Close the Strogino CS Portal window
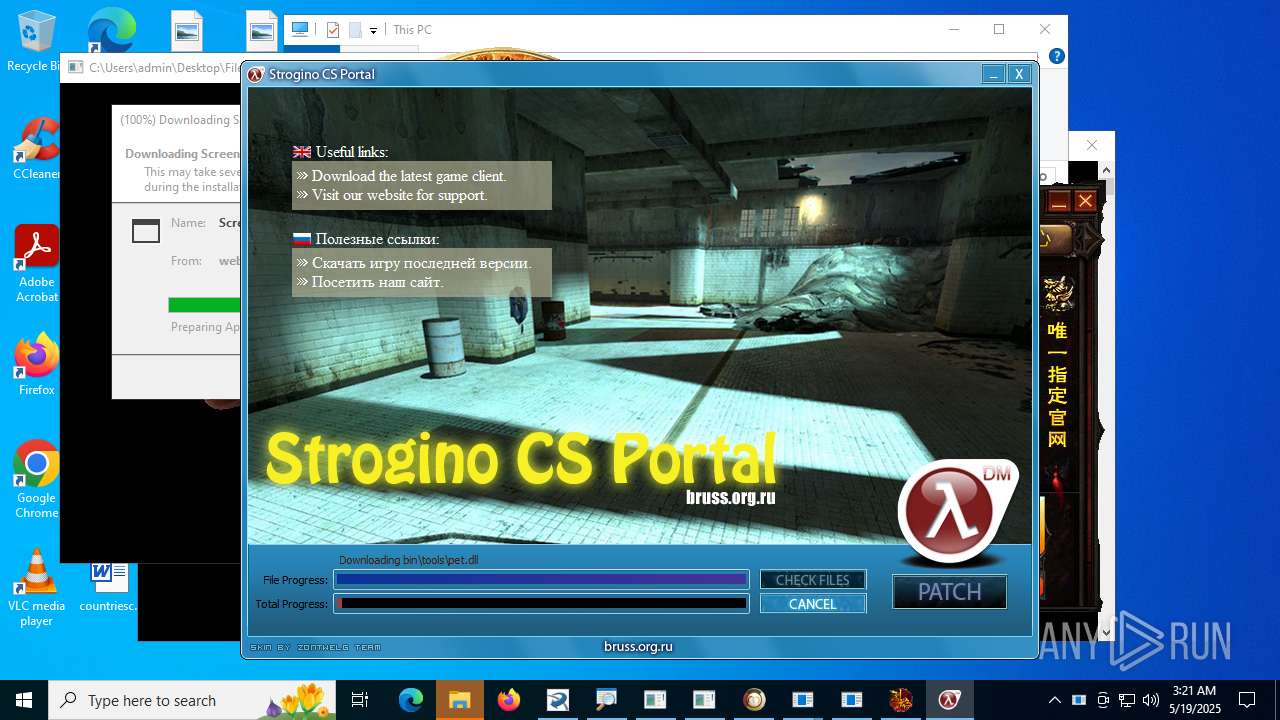1280x720 pixels. click(1019, 74)
